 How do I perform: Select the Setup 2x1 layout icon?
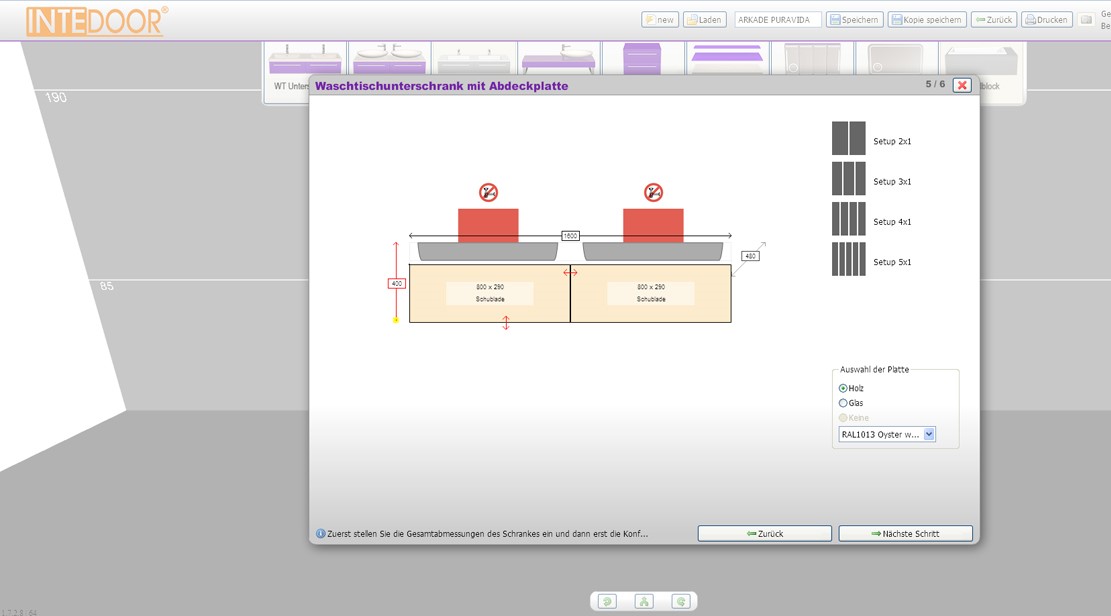(848, 138)
